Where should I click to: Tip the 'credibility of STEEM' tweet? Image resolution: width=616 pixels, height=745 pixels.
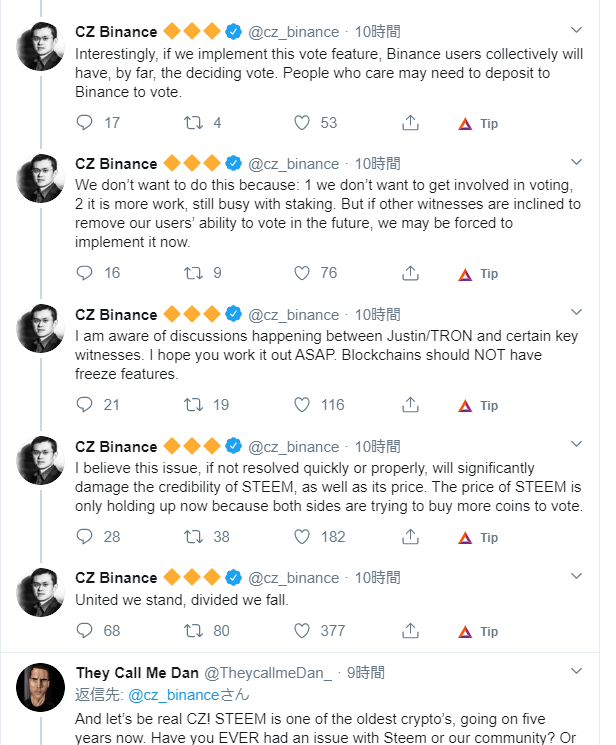[x=478, y=537]
